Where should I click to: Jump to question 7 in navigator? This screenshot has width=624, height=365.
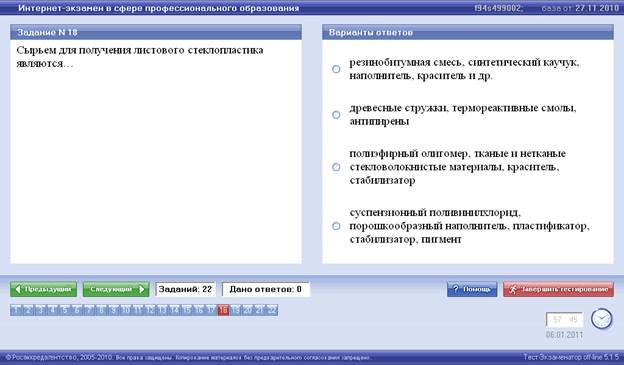point(90,310)
